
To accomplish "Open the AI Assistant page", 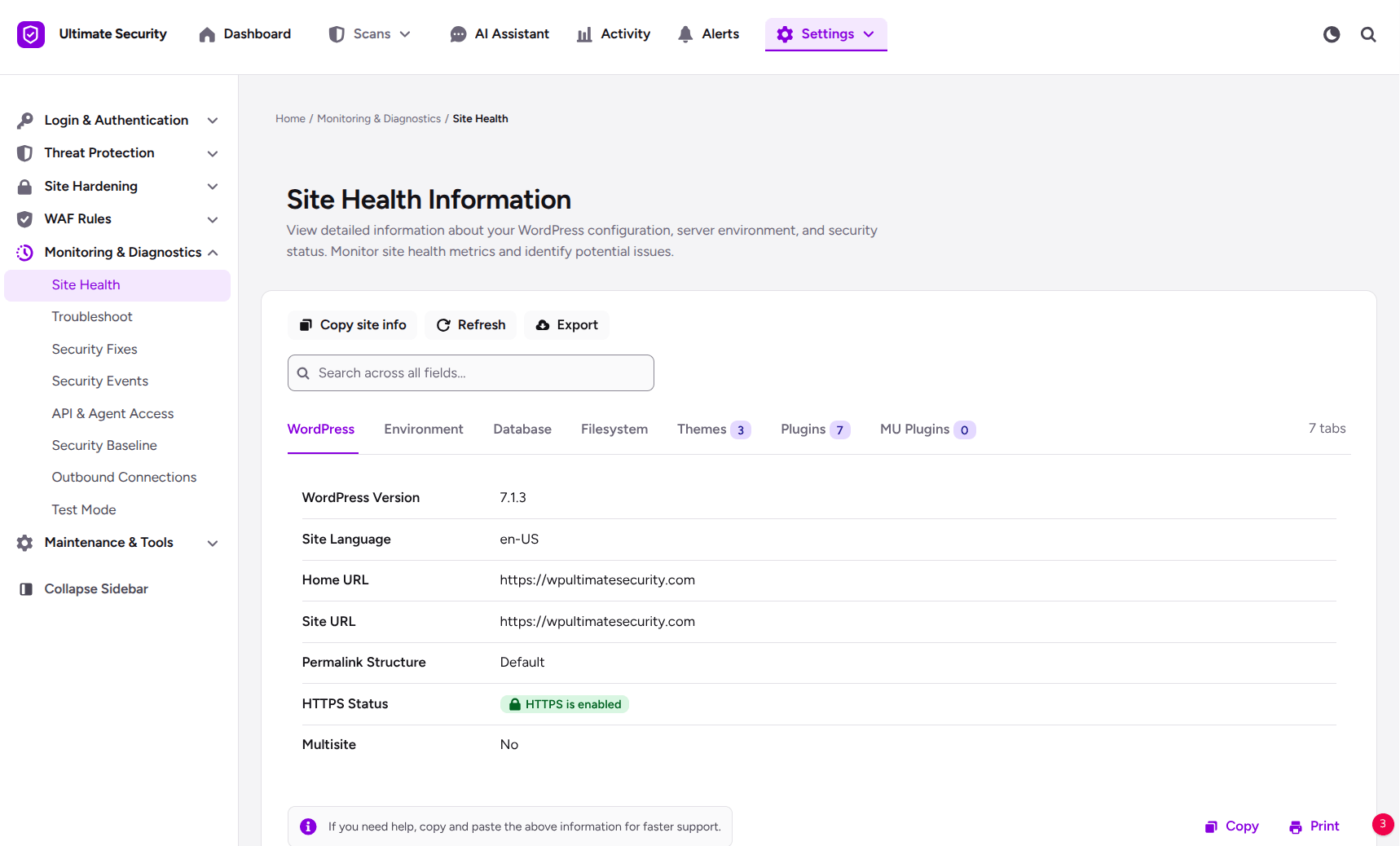I will 500,34.
